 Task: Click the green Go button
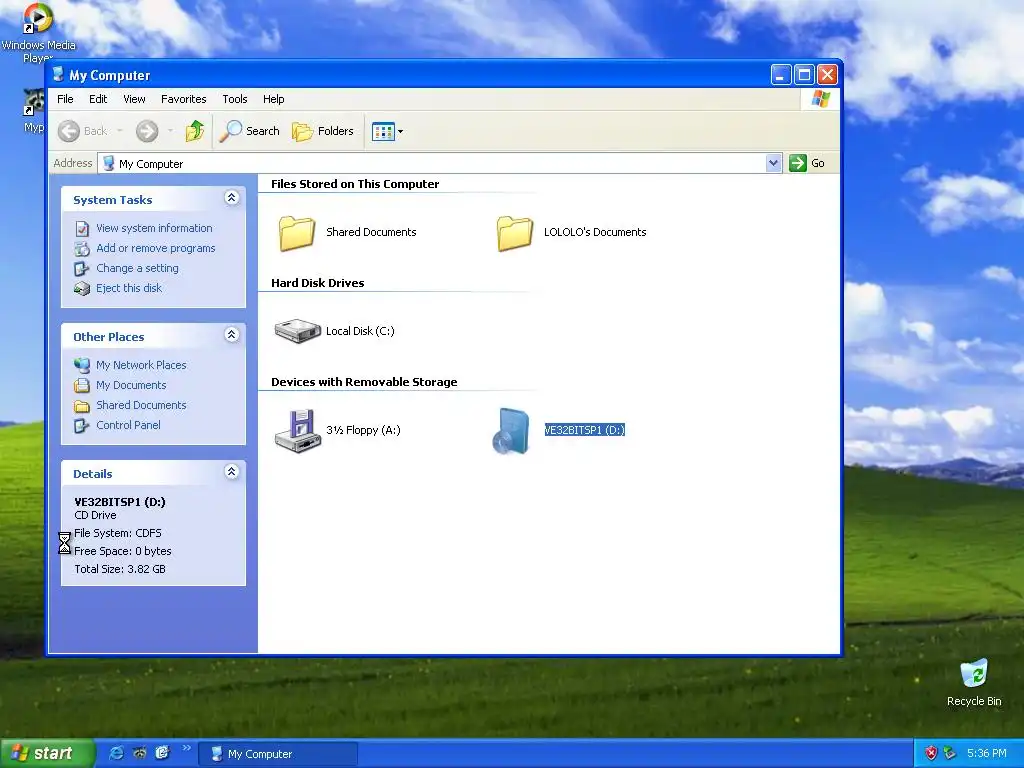point(807,163)
